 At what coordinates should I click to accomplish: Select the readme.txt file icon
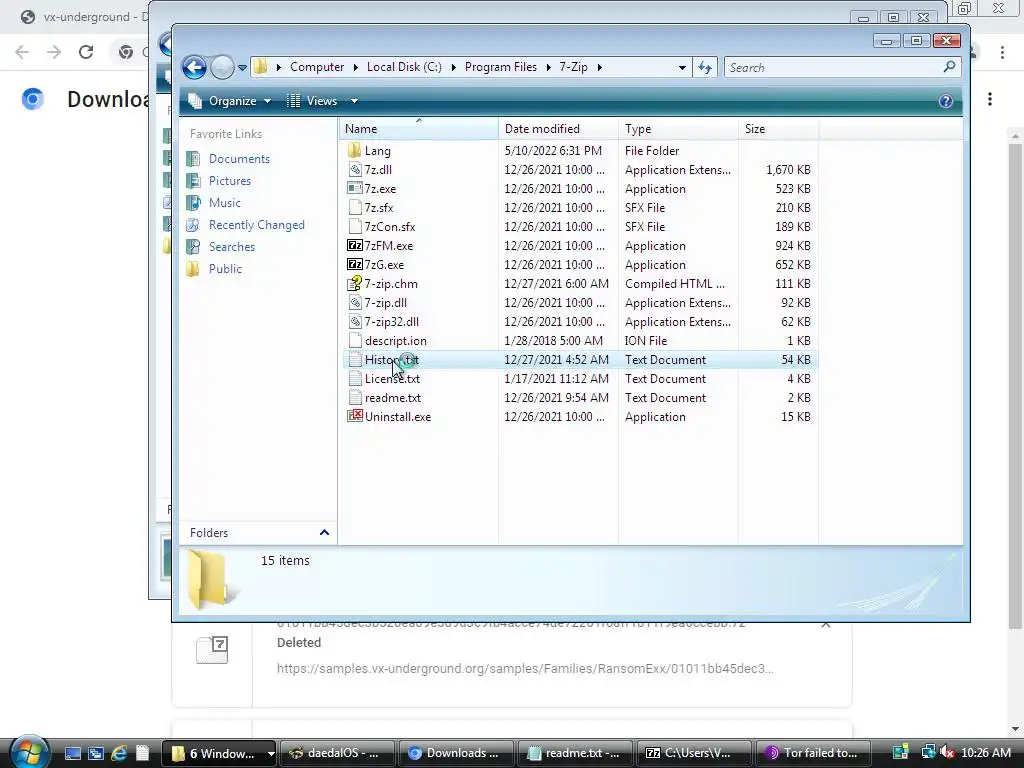355,398
